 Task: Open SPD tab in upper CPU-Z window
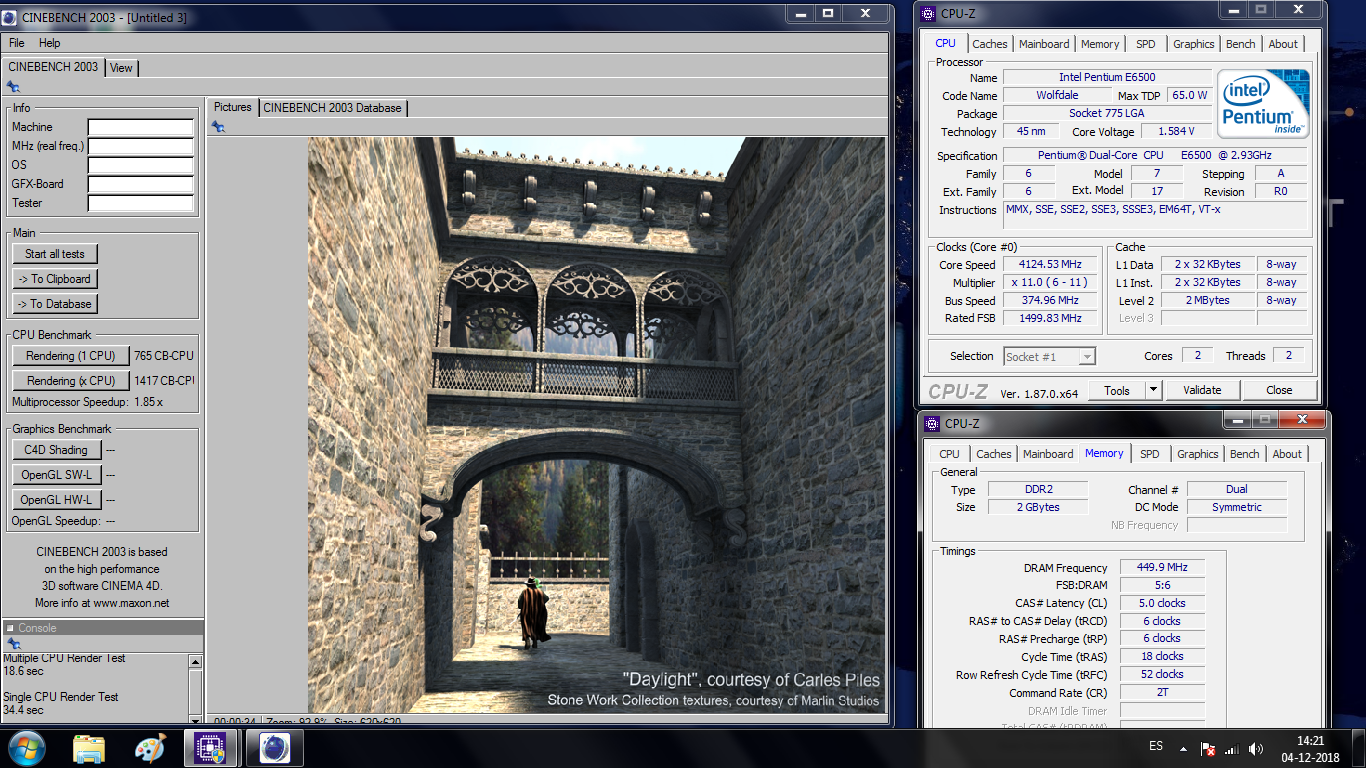pyautogui.click(x=1146, y=44)
